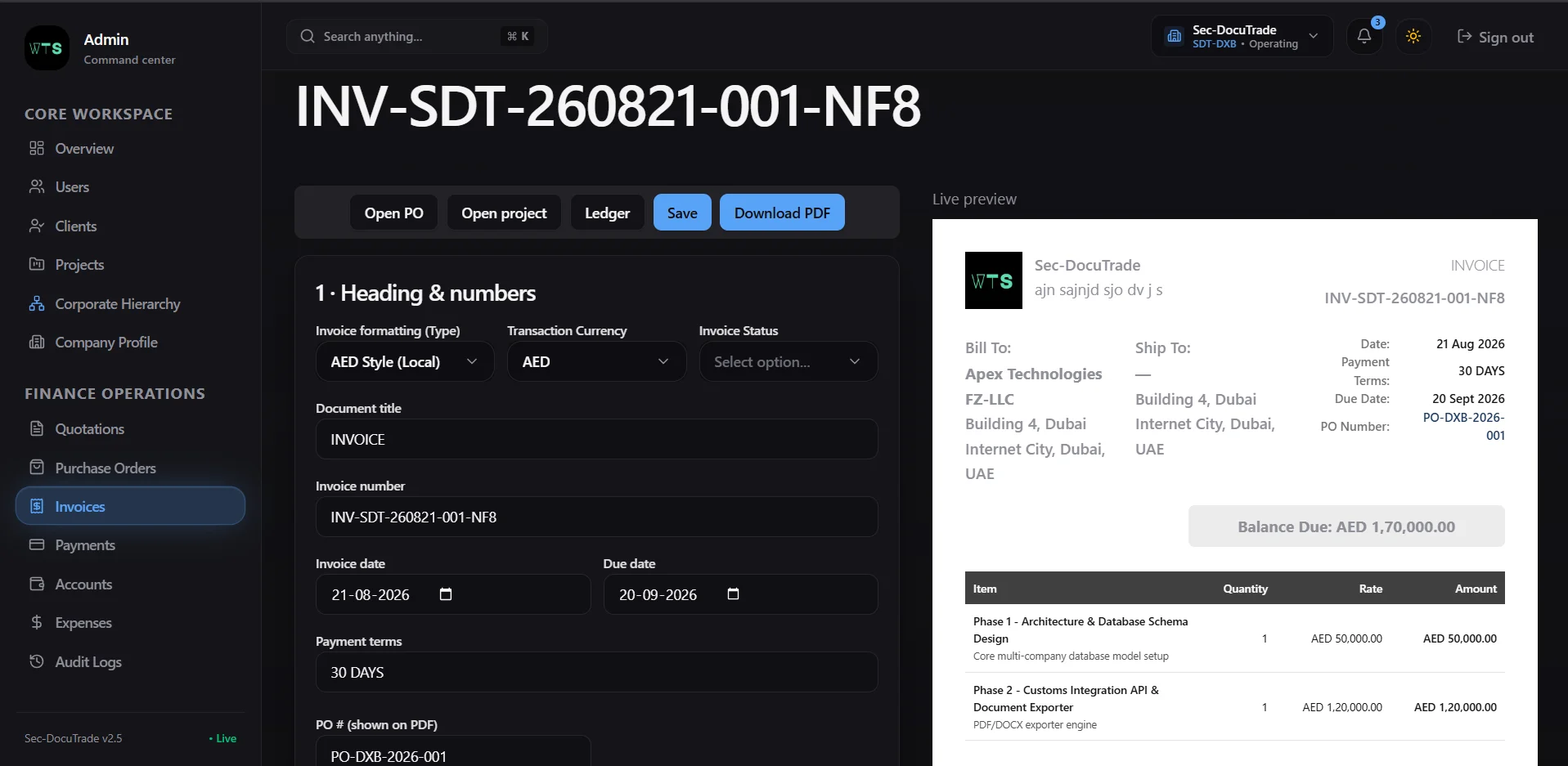Open the Invoice Status dropdown
This screenshot has width=1568, height=766.
point(788,361)
